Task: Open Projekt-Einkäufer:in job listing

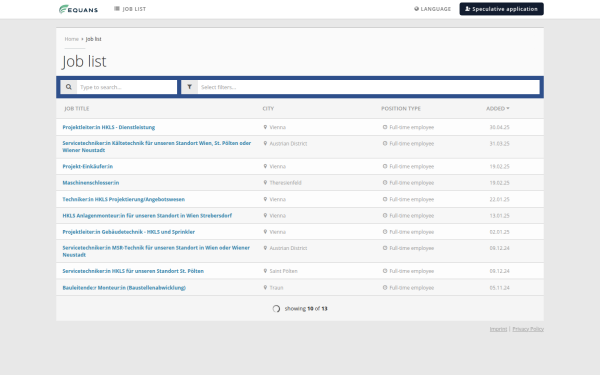Action: pyautogui.click(x=88, y=166)
